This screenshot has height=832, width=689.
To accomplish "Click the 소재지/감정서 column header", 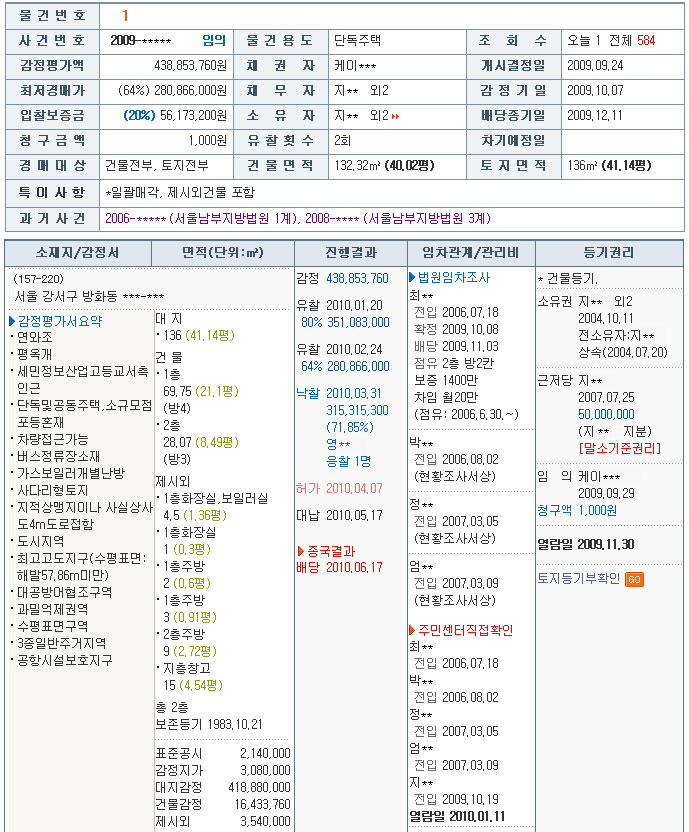I will coord(78,253).
